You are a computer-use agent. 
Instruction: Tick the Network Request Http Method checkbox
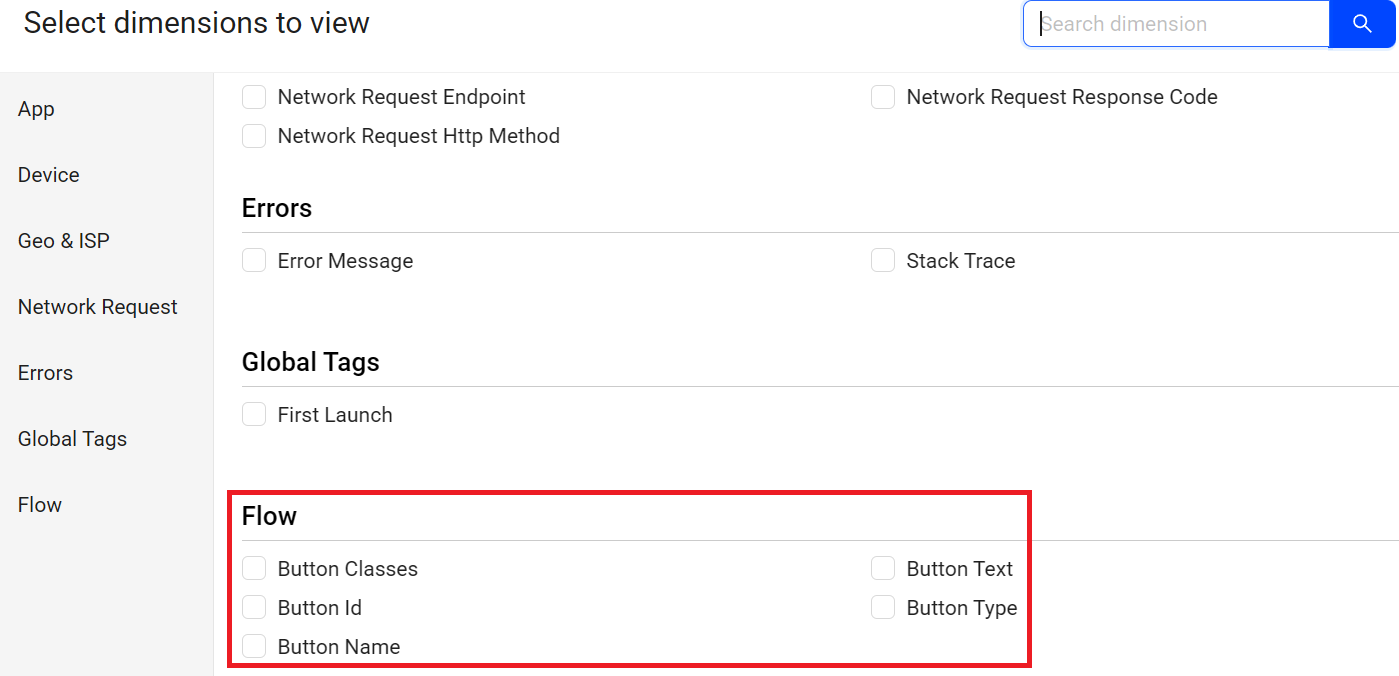click(x=254, y=136)
